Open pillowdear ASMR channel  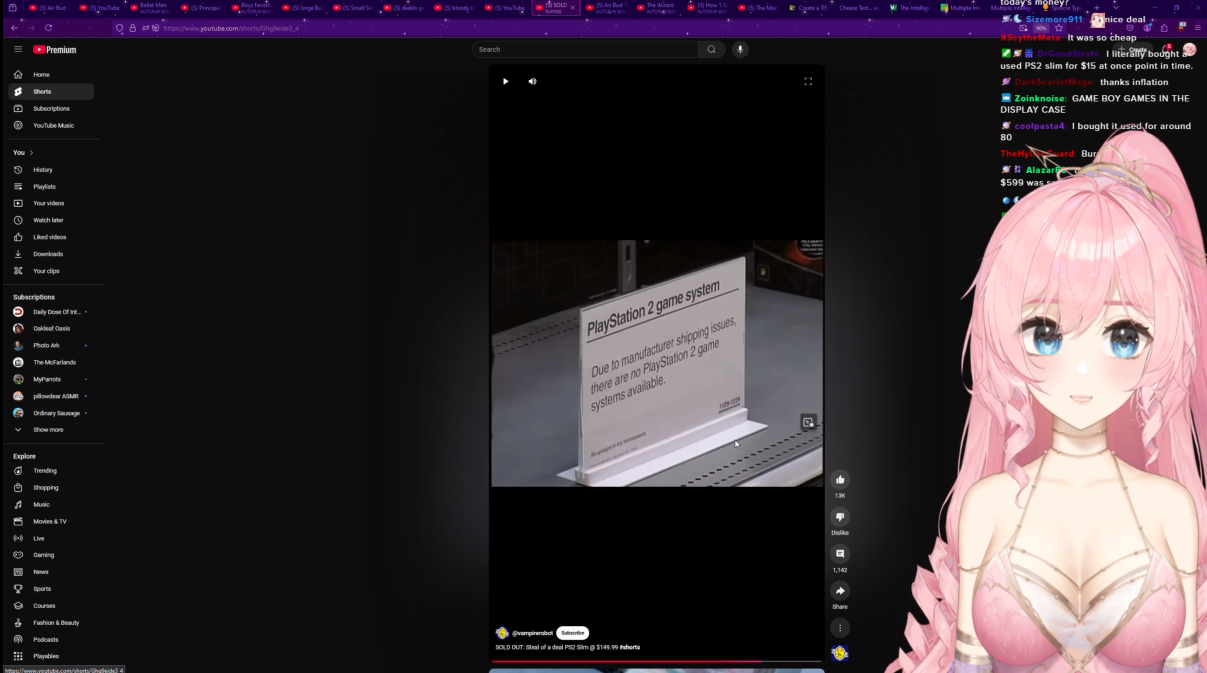(x=51, y=397)
